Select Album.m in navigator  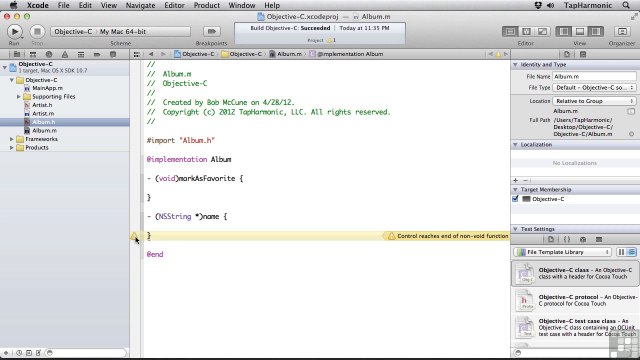[x=44, y=131]
